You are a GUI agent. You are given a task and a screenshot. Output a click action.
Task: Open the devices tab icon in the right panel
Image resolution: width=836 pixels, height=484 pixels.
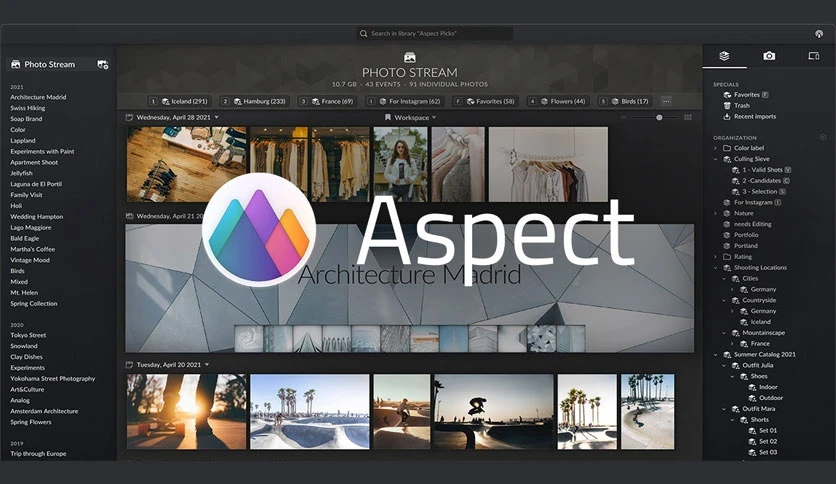(814, 56)
